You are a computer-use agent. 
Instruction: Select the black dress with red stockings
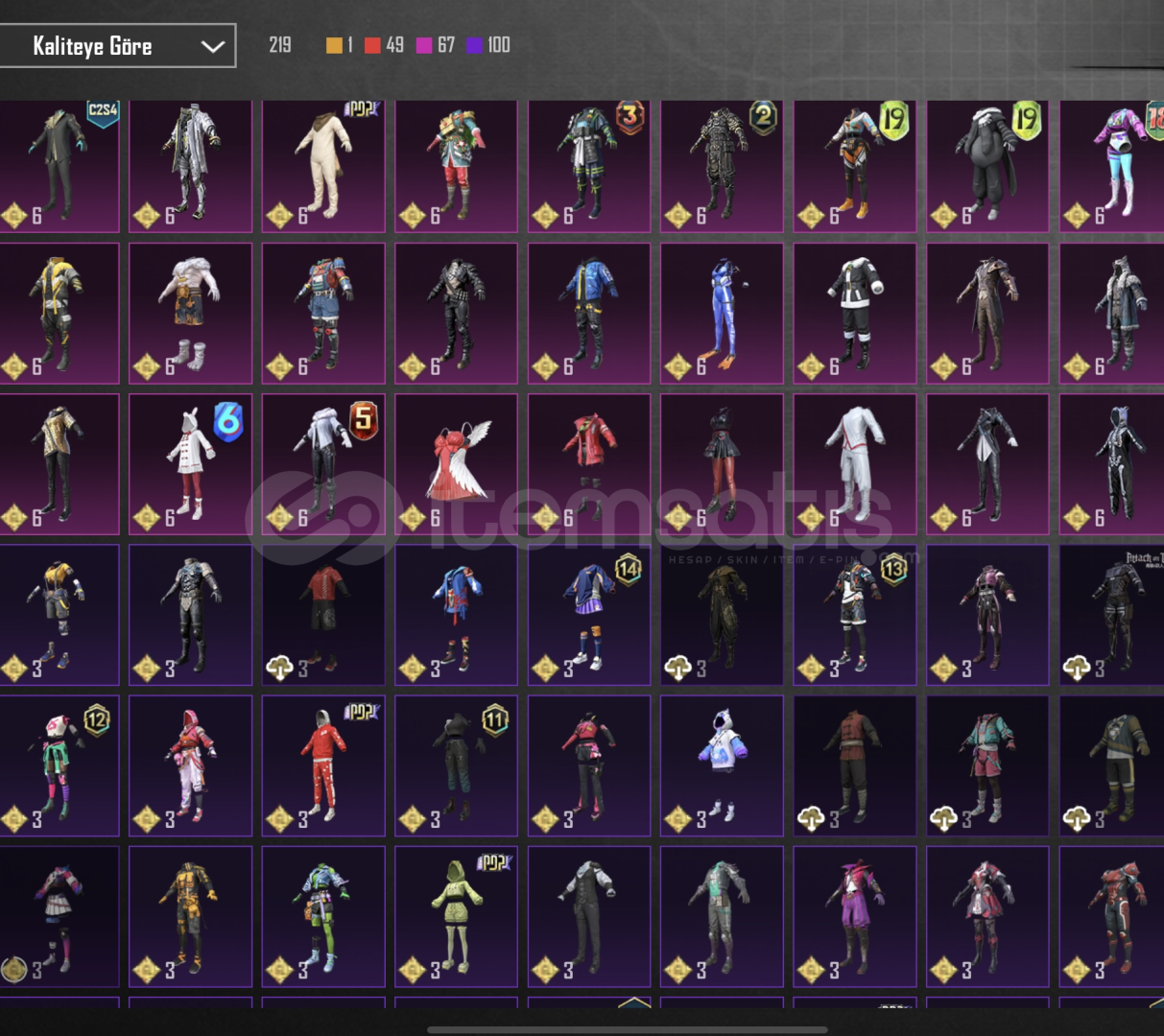pos(722,464)
